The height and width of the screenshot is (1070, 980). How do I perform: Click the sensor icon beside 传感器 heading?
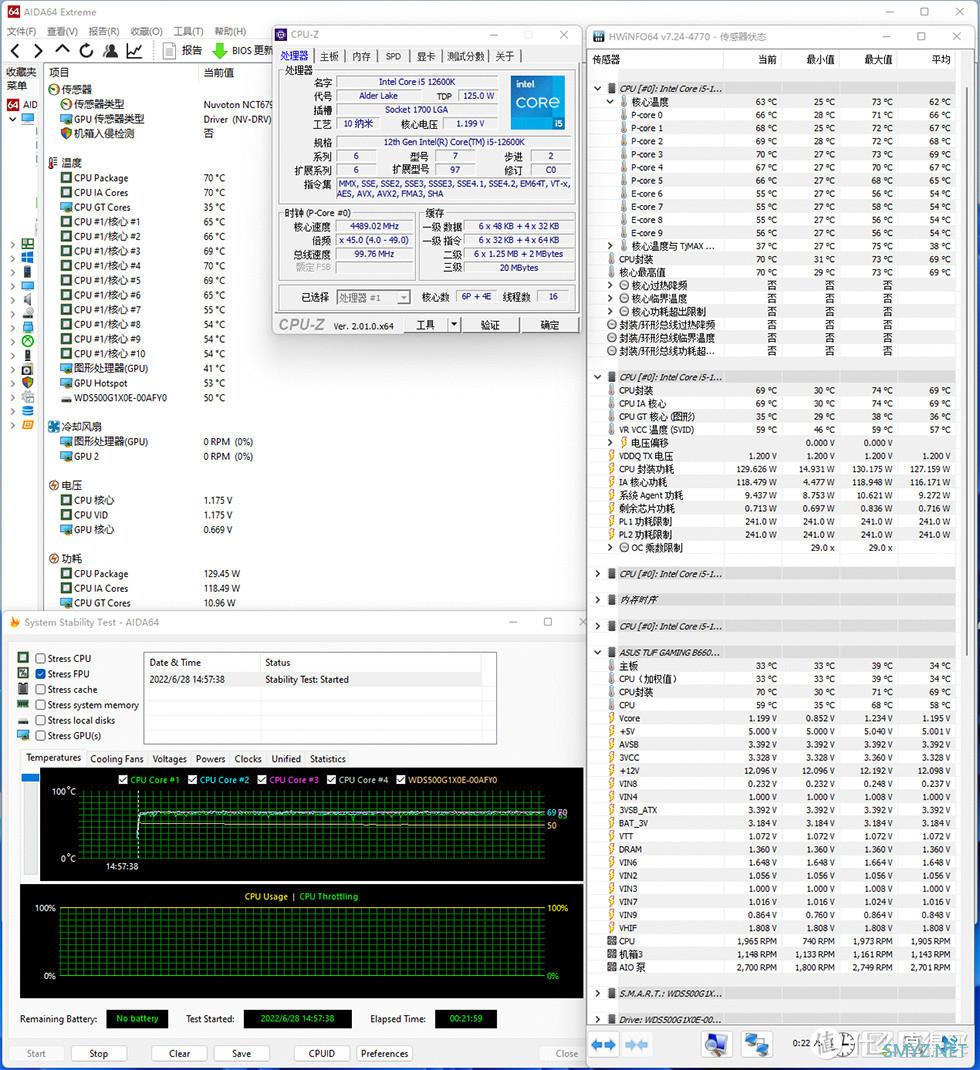tap(54, 89)
